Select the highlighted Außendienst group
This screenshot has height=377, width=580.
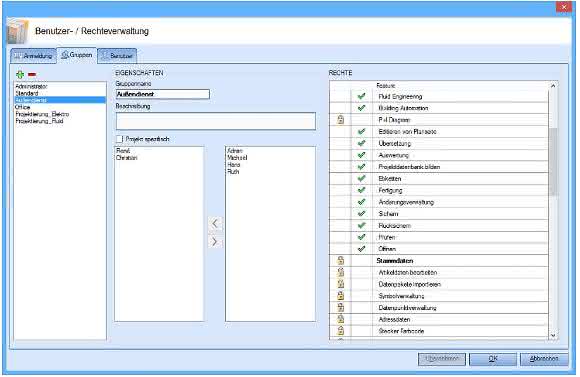(x=60, y=100)
